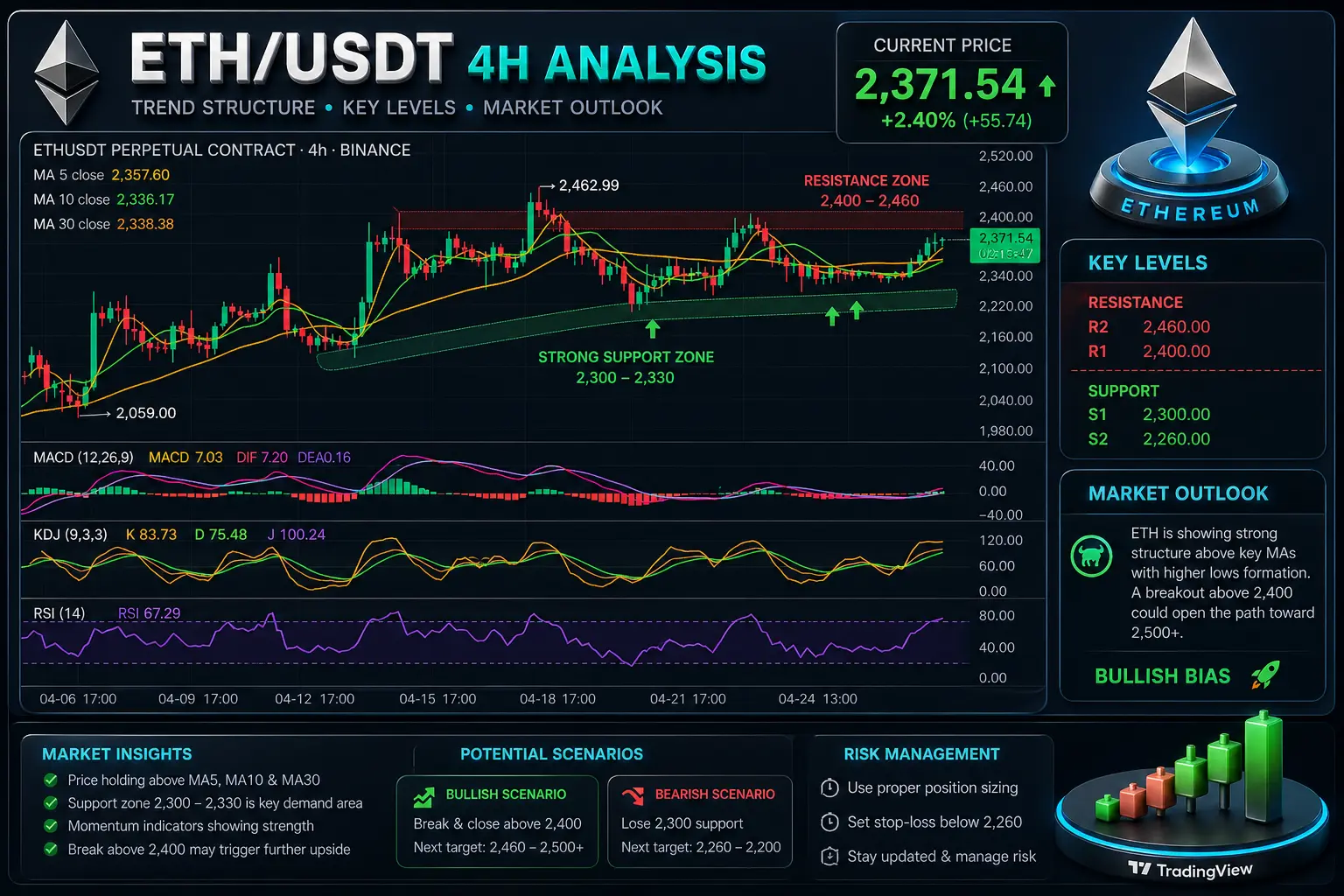
Task: Click the Resistance Zone label on the chart
Action: 867,191
